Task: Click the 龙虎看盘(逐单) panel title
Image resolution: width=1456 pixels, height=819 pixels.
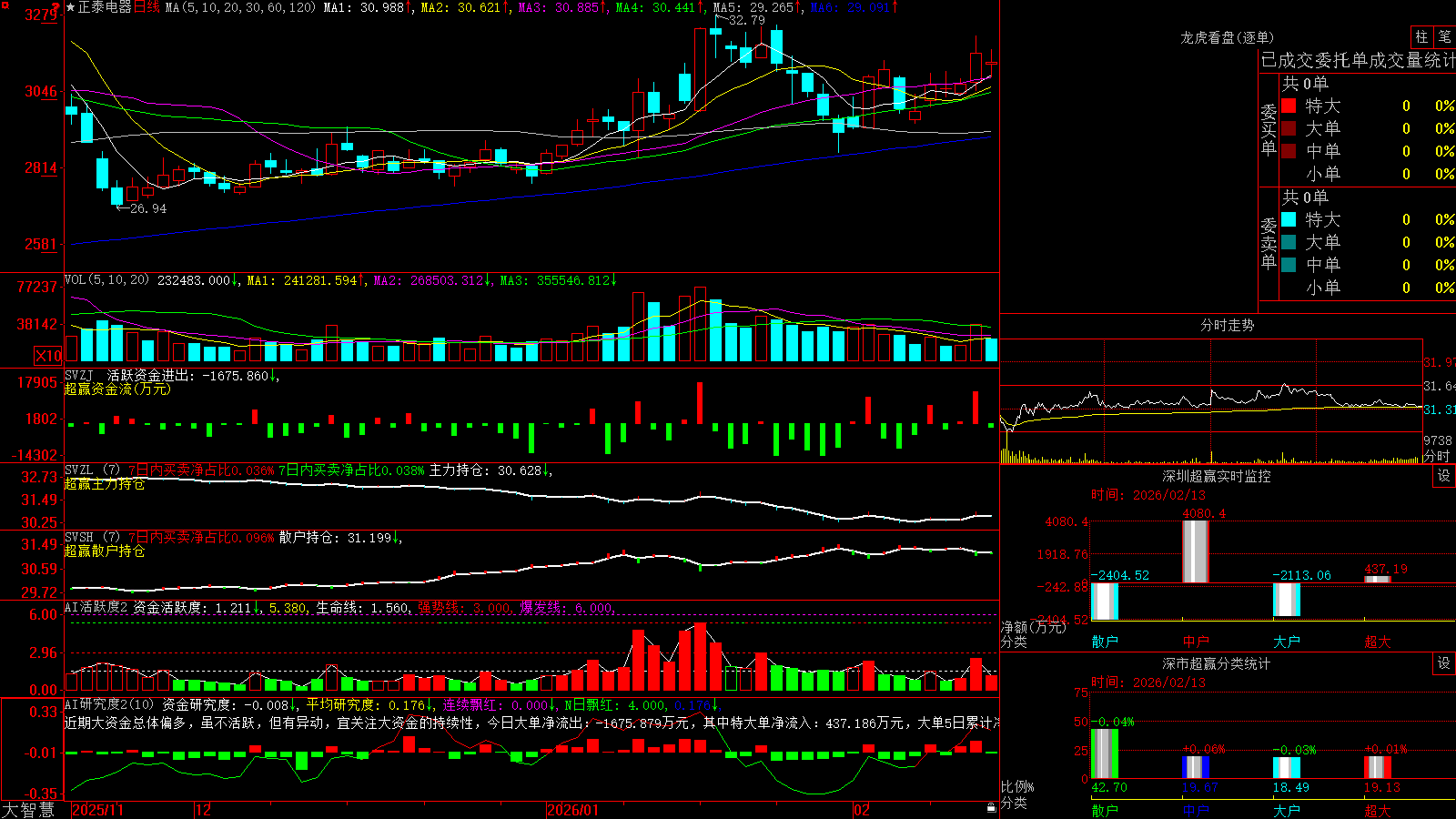Action: 1228,37
